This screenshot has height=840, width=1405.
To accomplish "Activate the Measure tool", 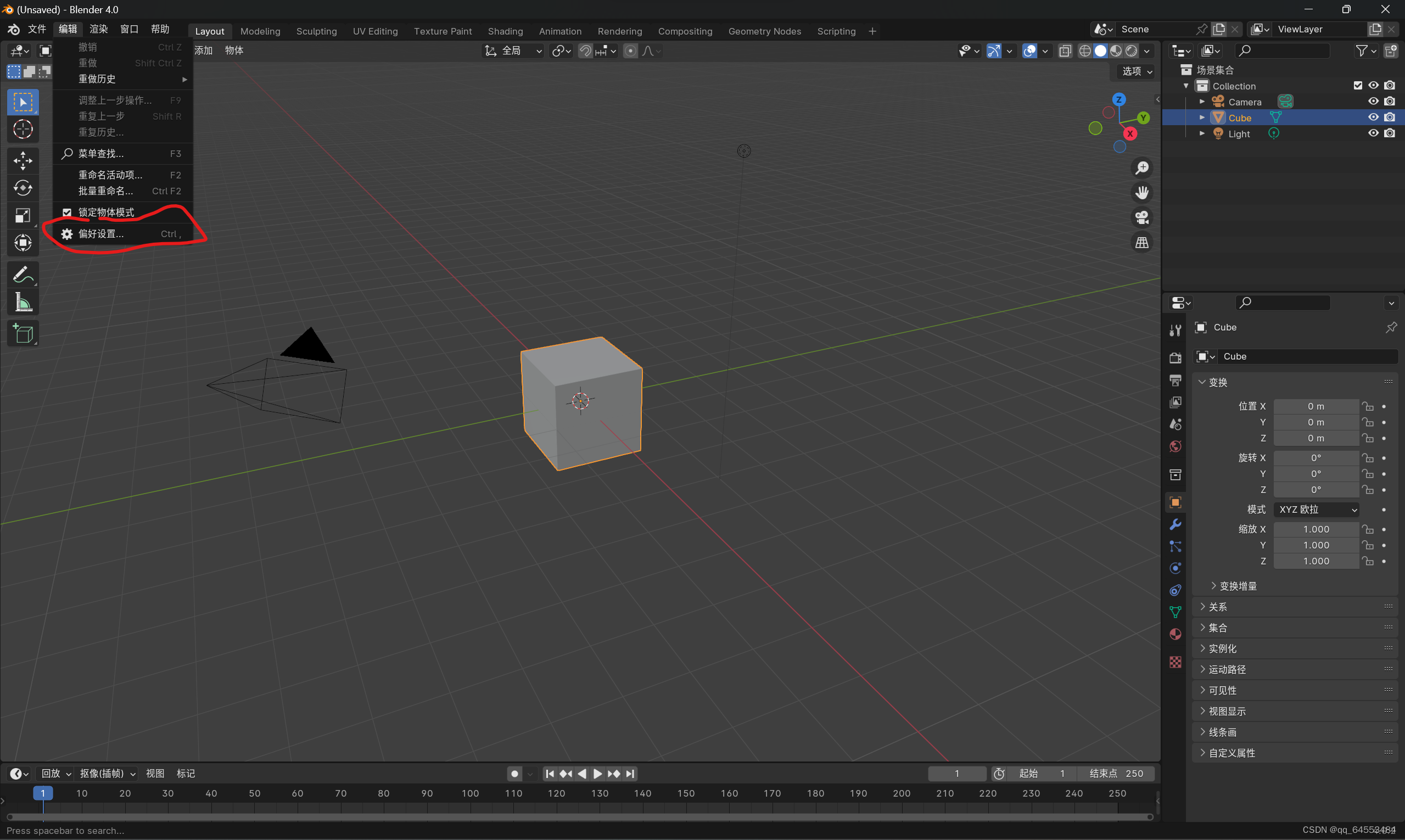I will [23, 302].
